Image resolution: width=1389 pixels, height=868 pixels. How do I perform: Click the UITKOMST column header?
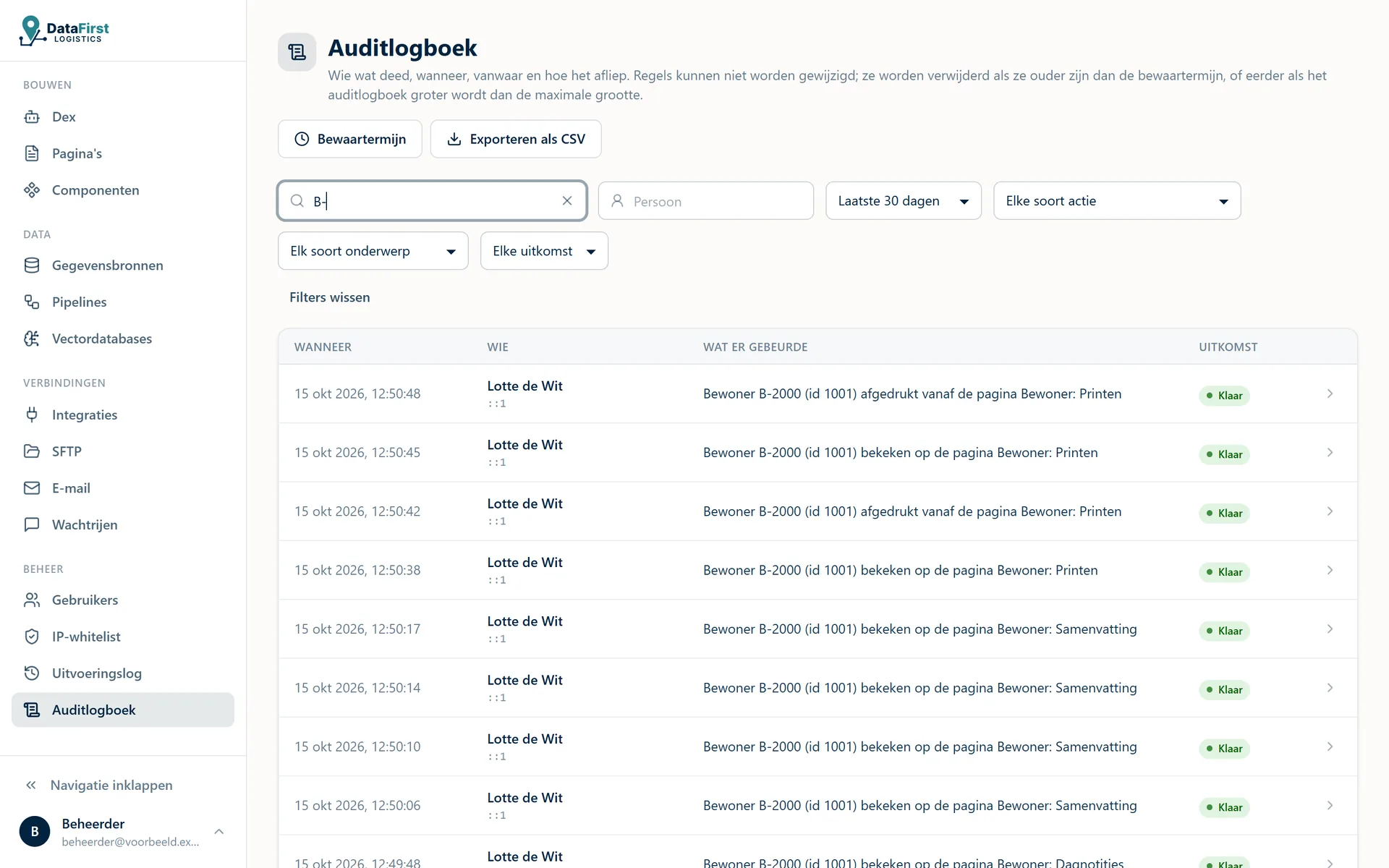(x=1228, y=347)
